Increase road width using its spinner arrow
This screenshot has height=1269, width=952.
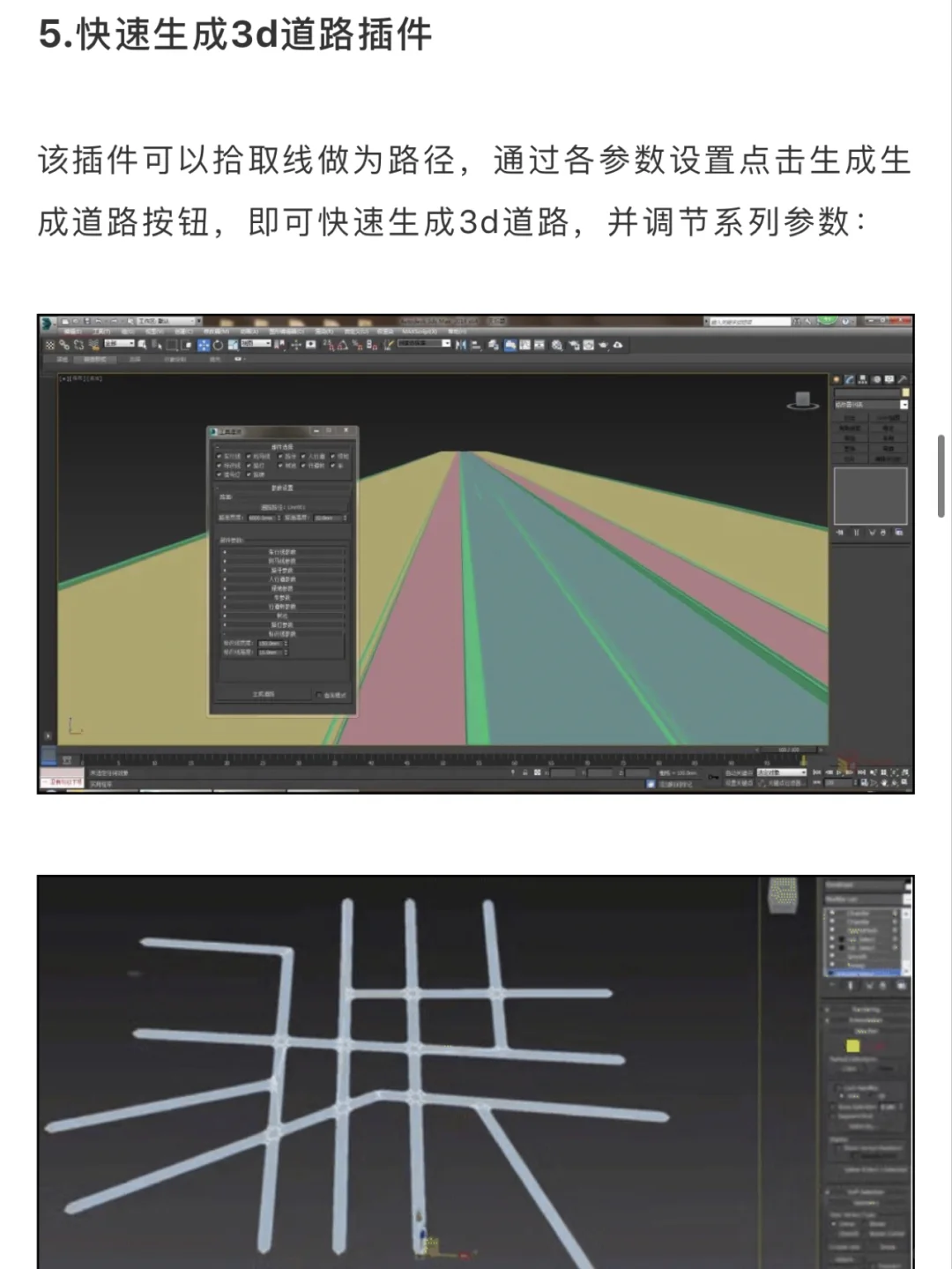coord(279,518)
